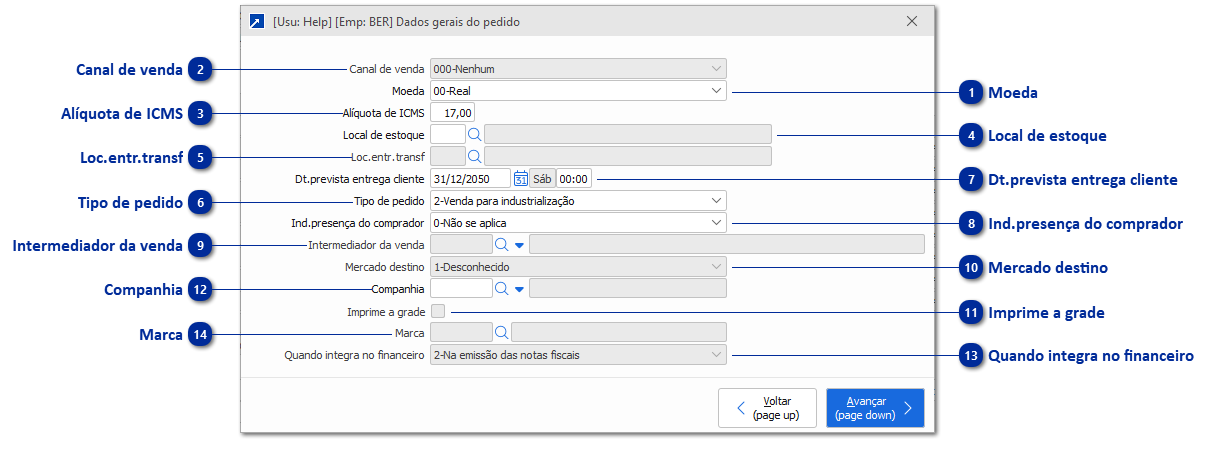Screen dimensions: 1210x449
Task: Click the Loc.entr.transf search magnifier icon
Action: point(475,156)
